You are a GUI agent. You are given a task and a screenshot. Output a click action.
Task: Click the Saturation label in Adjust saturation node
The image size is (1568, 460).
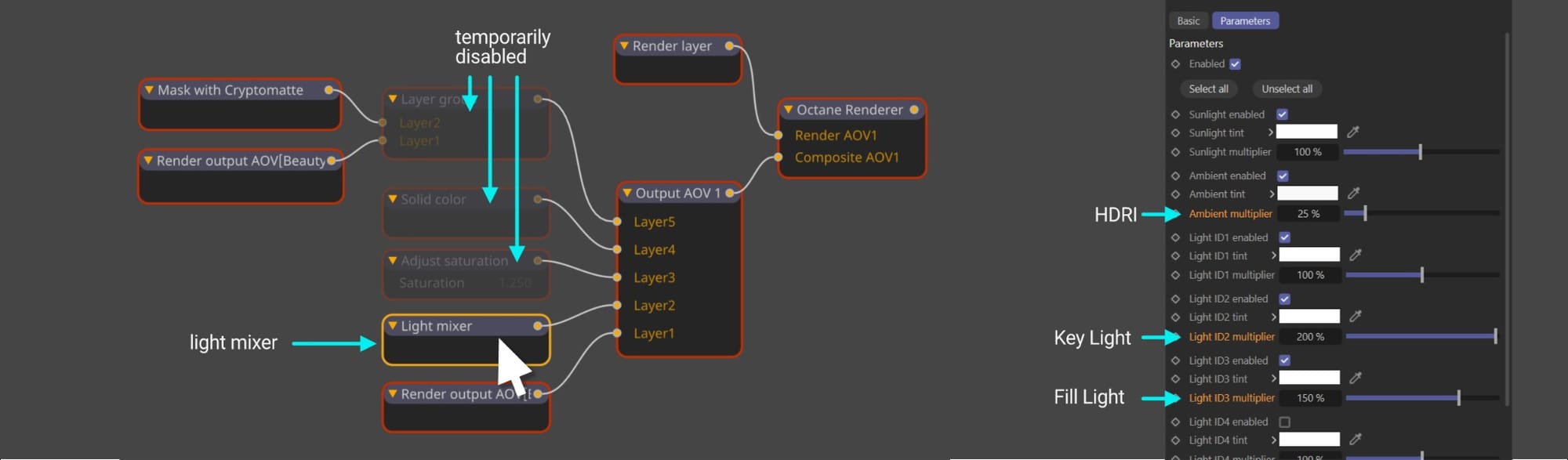tap(431, 283)
